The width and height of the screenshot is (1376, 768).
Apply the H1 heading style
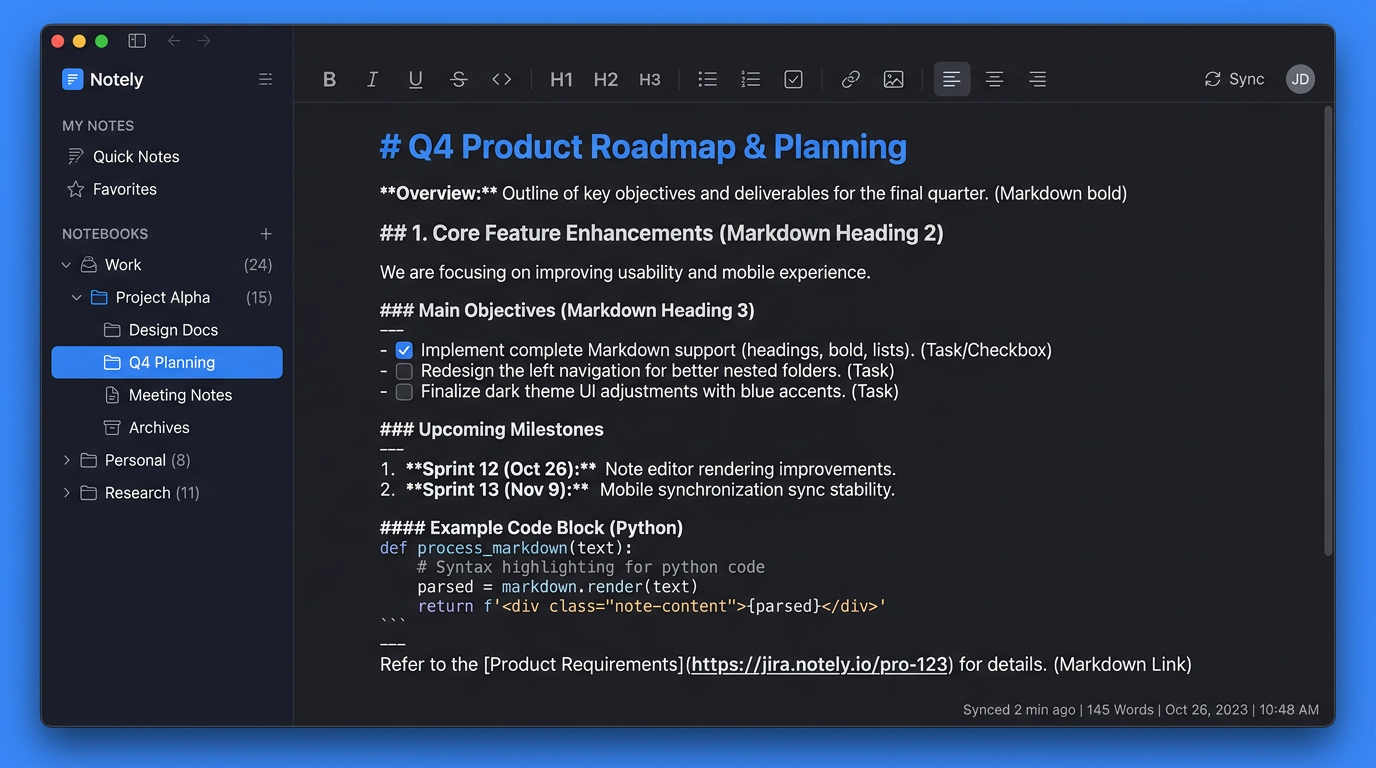[561, 79]
